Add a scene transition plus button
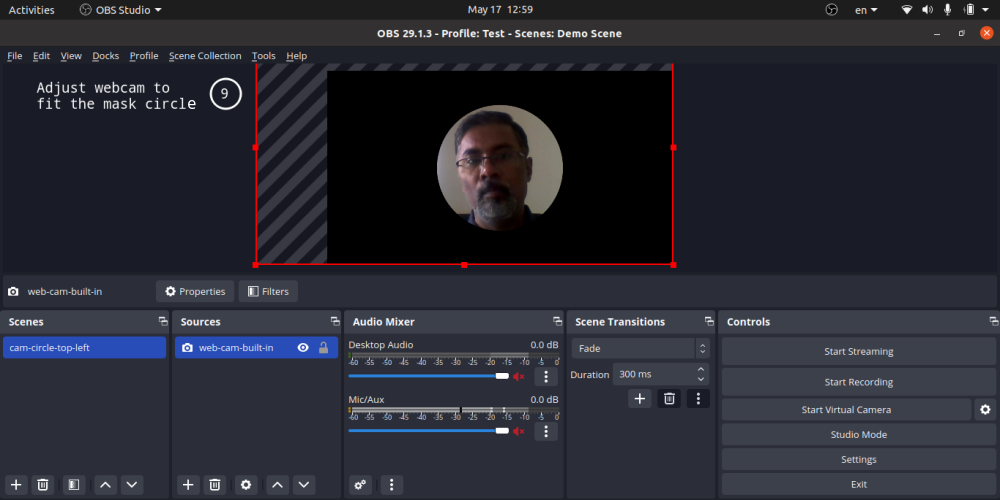Screen dimensions: 1000x500 pos(640,399)
